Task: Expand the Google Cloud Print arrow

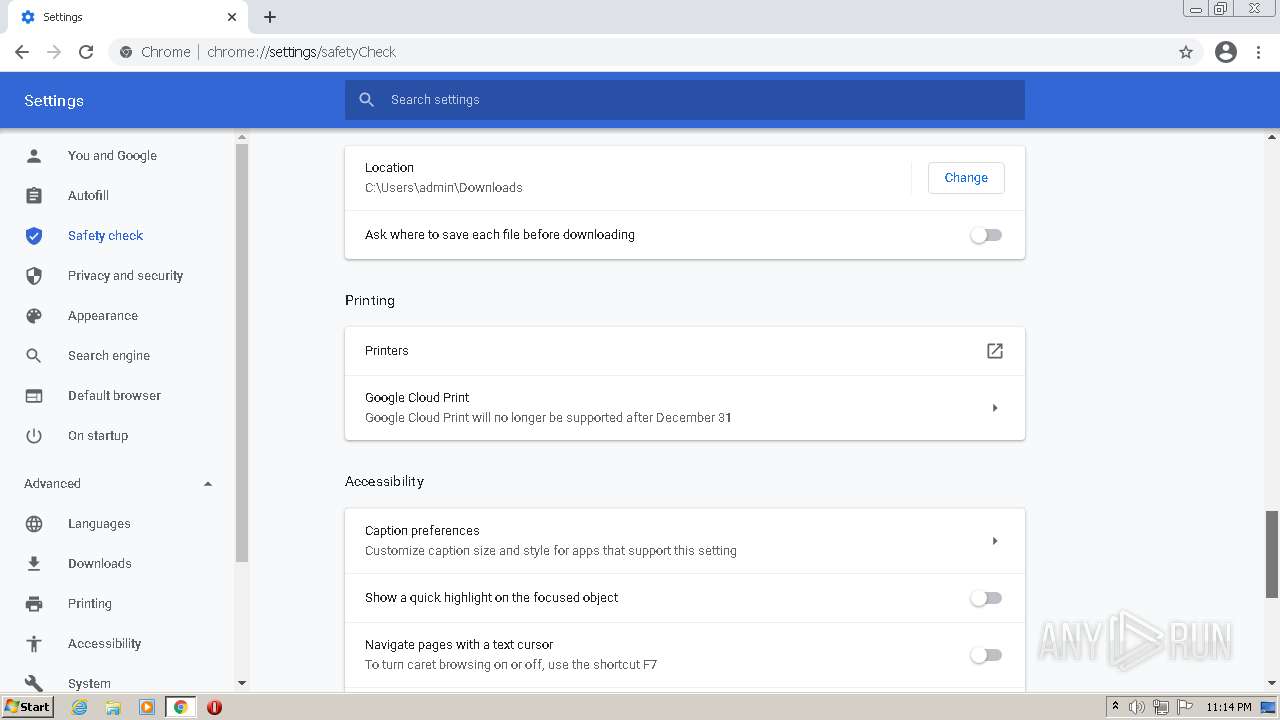Action: 994,408
